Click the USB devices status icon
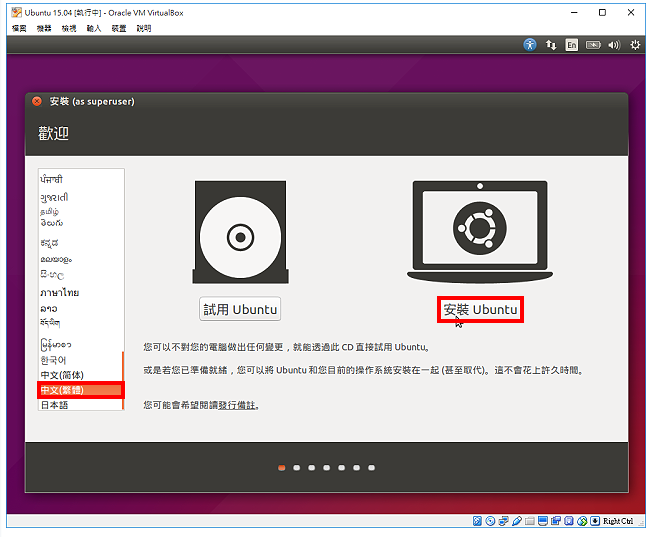Image resolution: width=659 pixels, height=537 pixels. (517, 521)
